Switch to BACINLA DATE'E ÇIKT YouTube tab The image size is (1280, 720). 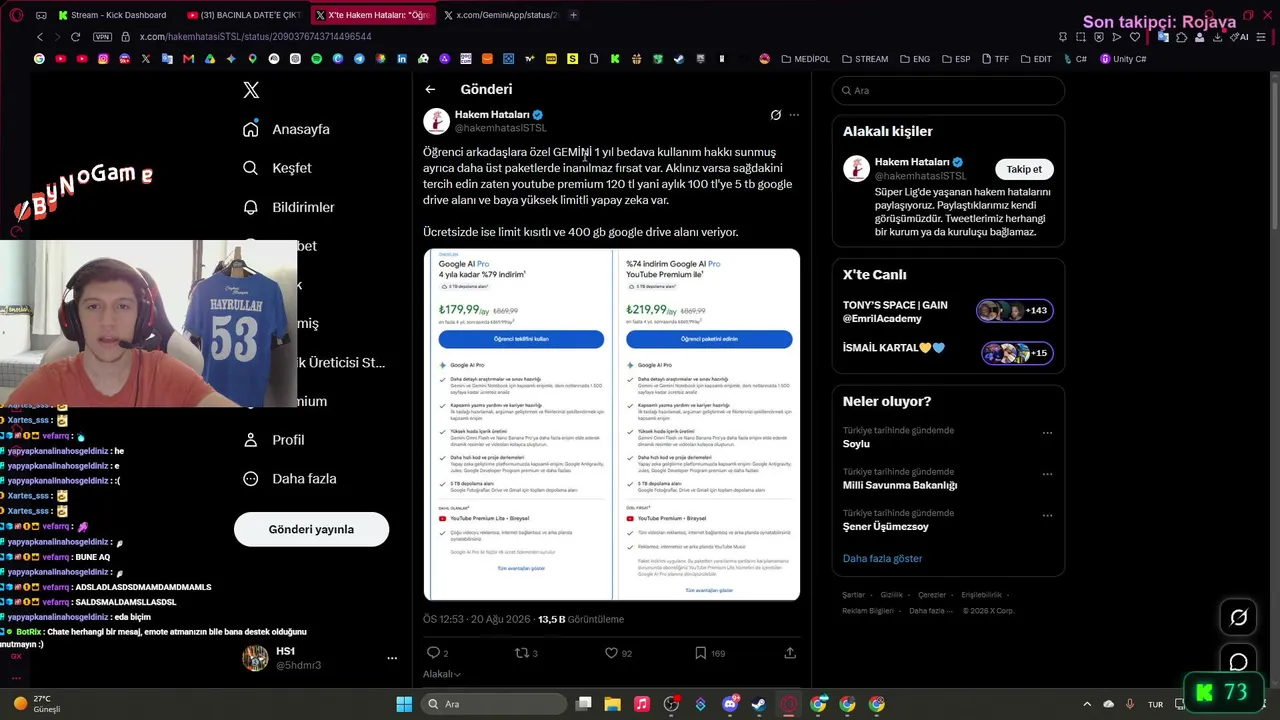coord(243,15)
